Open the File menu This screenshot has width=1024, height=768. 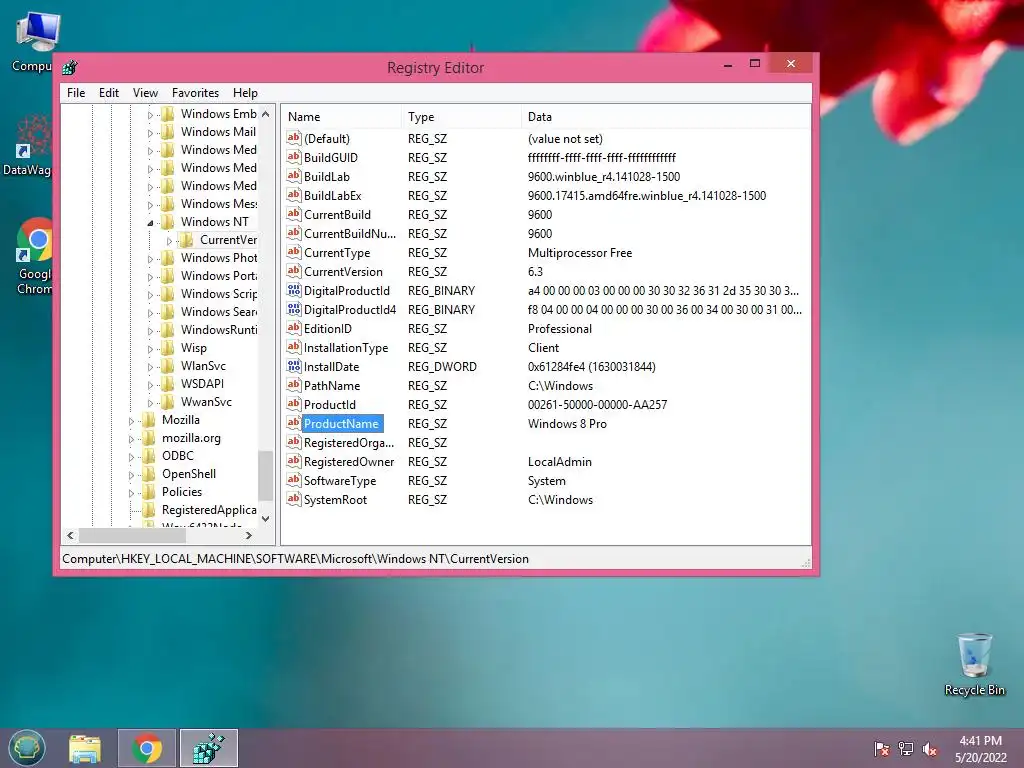coord(76,93)
